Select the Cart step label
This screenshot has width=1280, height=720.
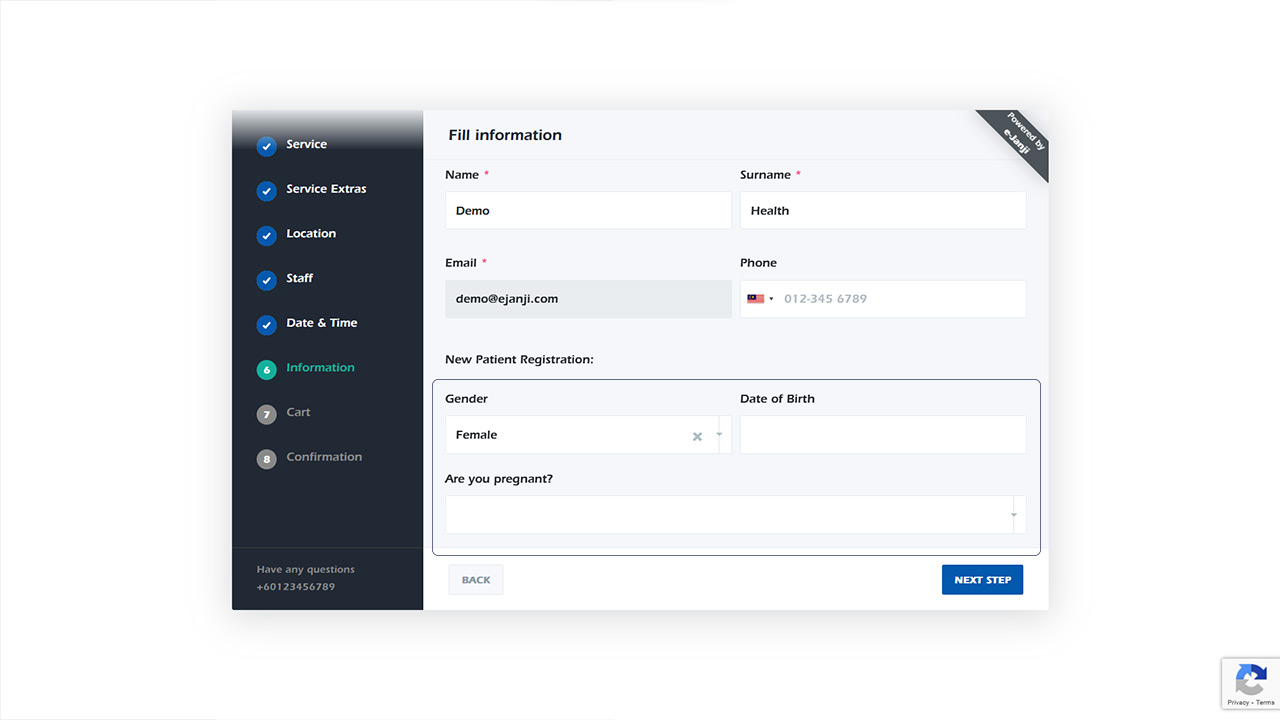(298, 412)
